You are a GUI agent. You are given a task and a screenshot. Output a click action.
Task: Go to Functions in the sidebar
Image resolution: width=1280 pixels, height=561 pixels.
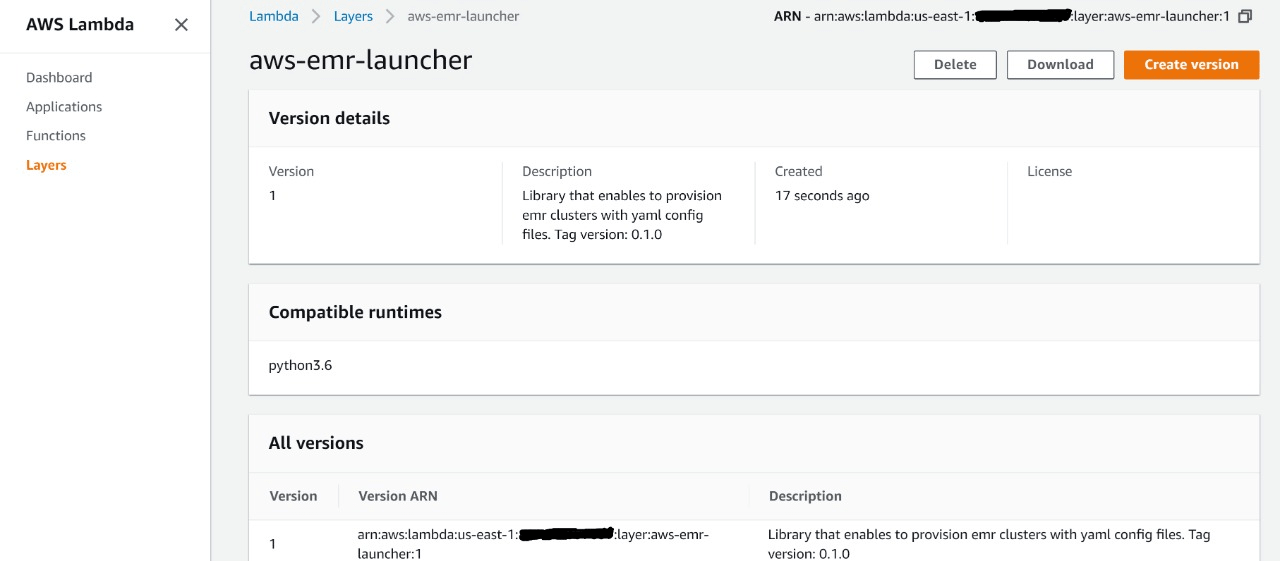(56, 135)
